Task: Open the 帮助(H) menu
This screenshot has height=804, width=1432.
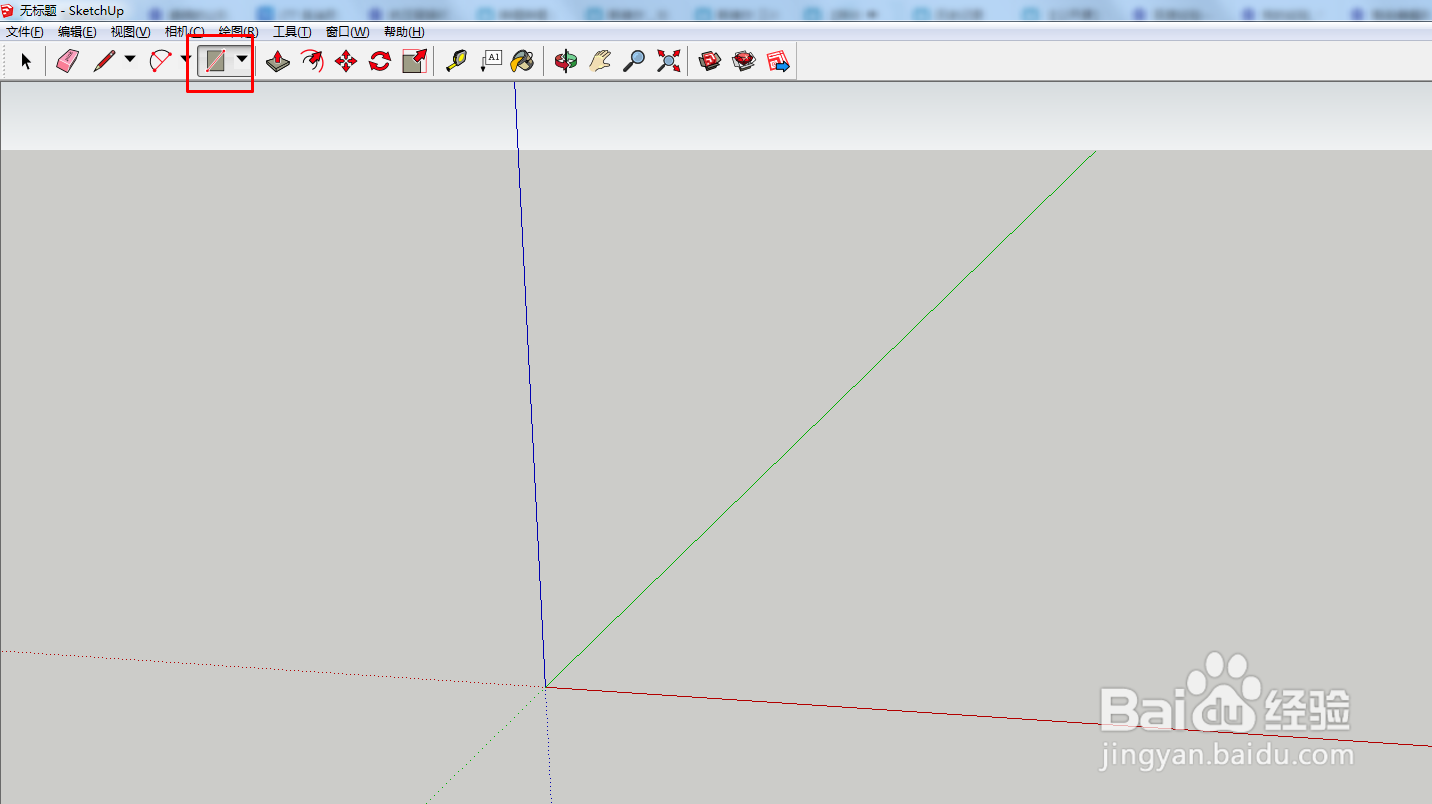Action: (x=404, y=32)
